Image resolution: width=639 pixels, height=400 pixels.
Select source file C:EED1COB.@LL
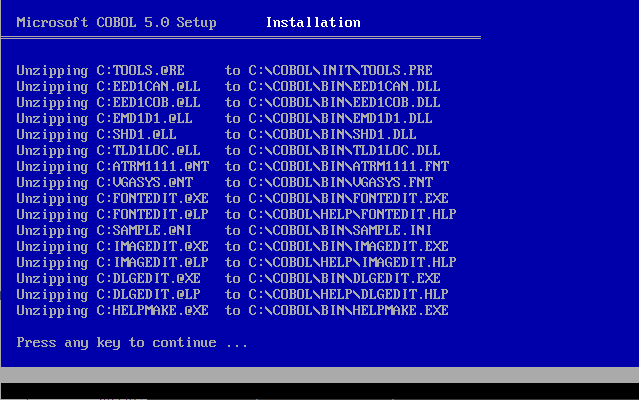[148, 102]
